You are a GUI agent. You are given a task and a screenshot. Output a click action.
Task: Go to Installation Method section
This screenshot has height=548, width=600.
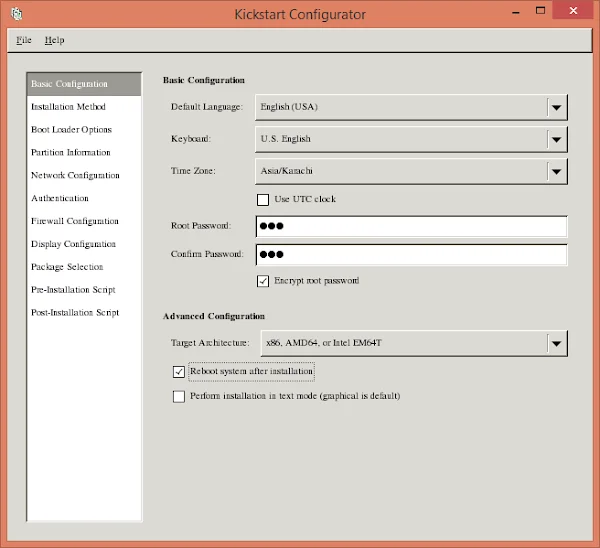(84, 107)
